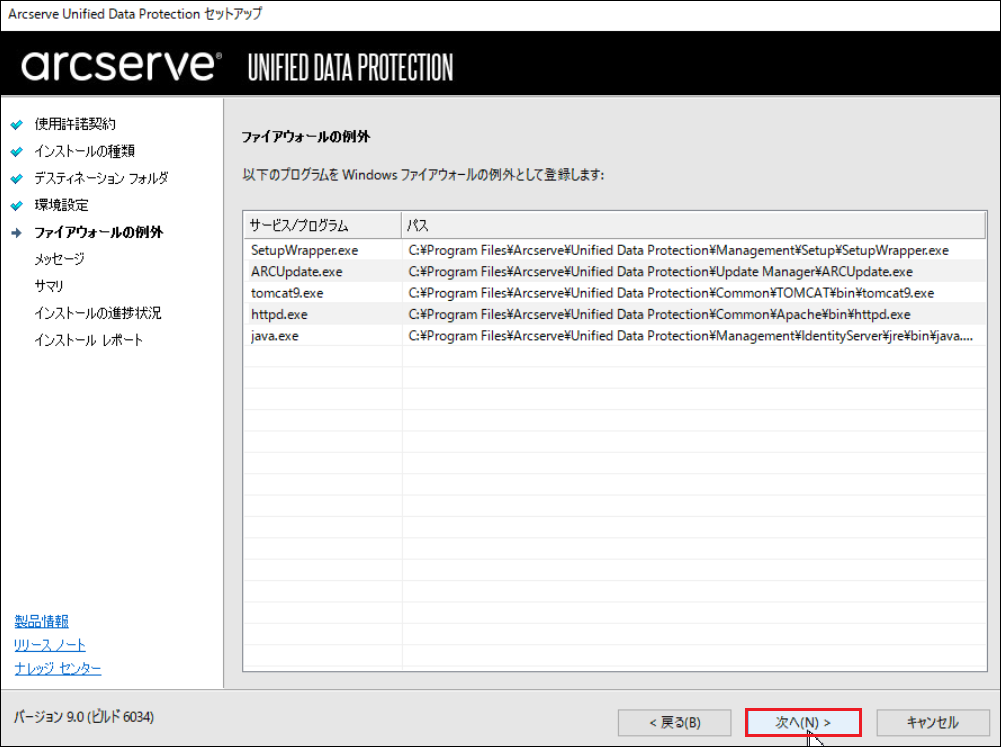Image resolution: width=1001 pixels, height=747 pixels.
Task: Select the SetupWrapper.exe row
Action: coord(615,250)
